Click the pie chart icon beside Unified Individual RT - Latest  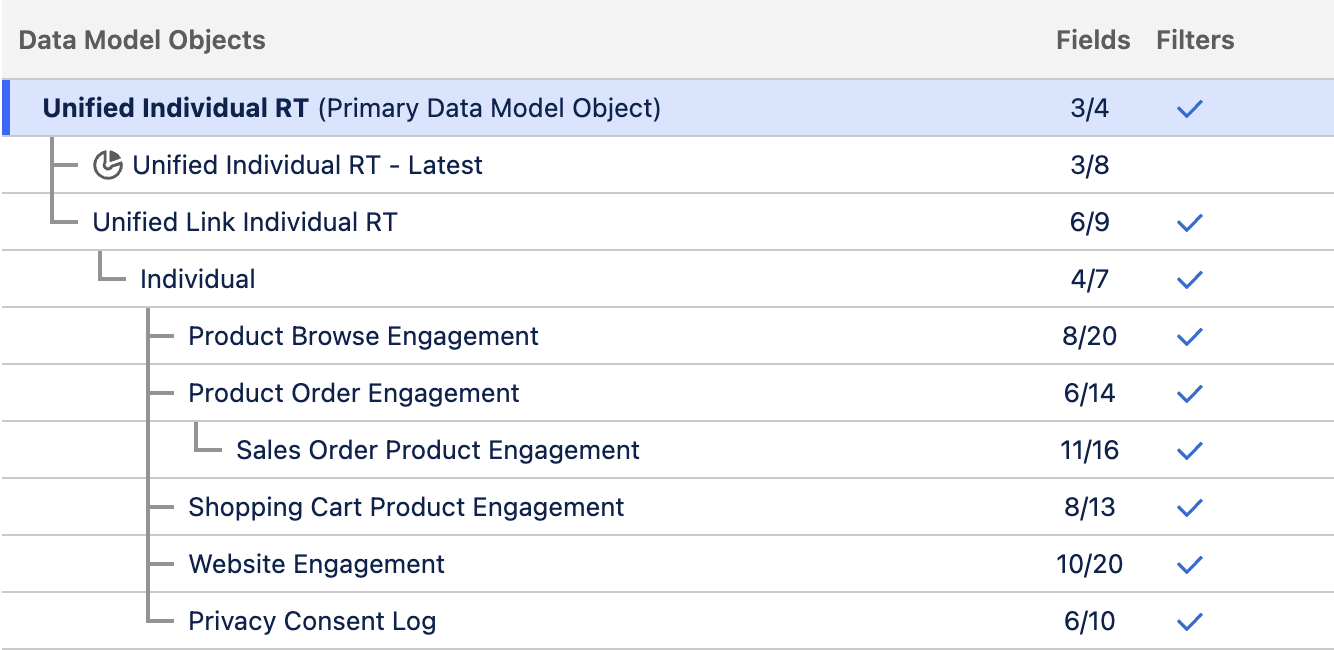click(x=107, y=165)
